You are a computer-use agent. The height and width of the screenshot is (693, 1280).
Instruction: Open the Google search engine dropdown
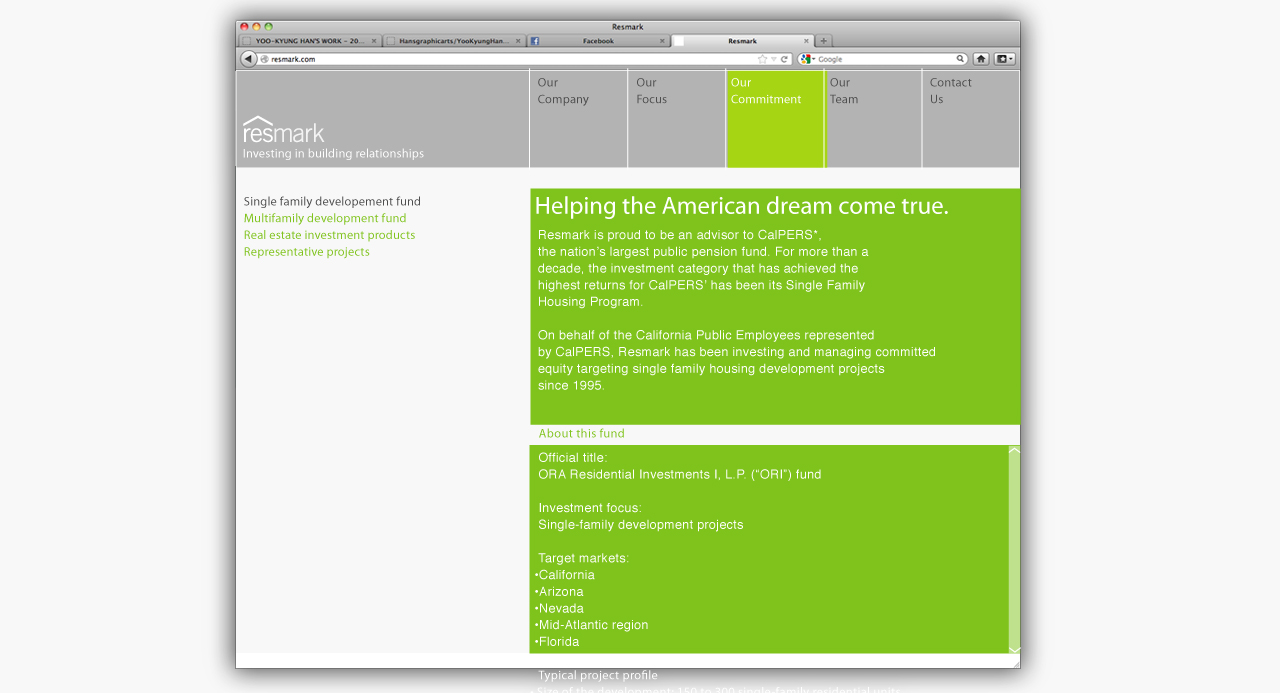coord(808,59)
